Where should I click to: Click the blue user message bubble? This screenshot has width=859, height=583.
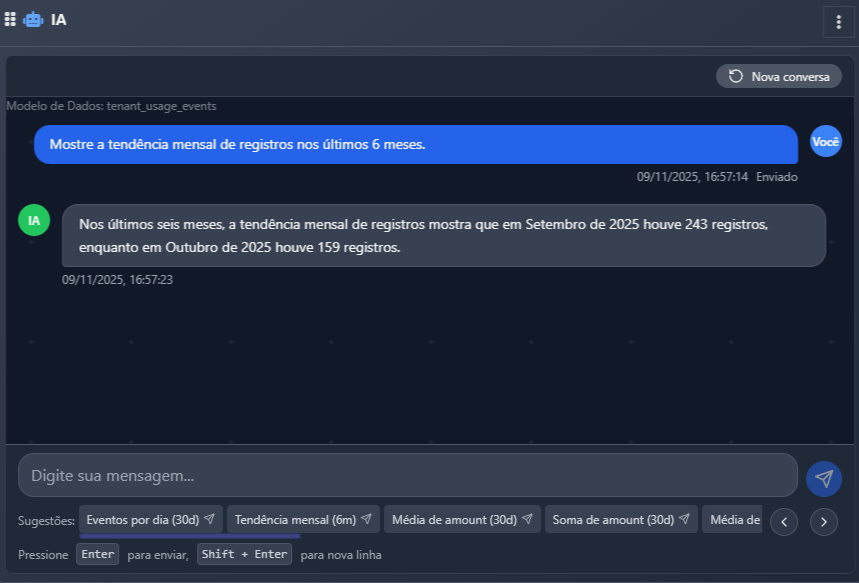pos(415,144)
